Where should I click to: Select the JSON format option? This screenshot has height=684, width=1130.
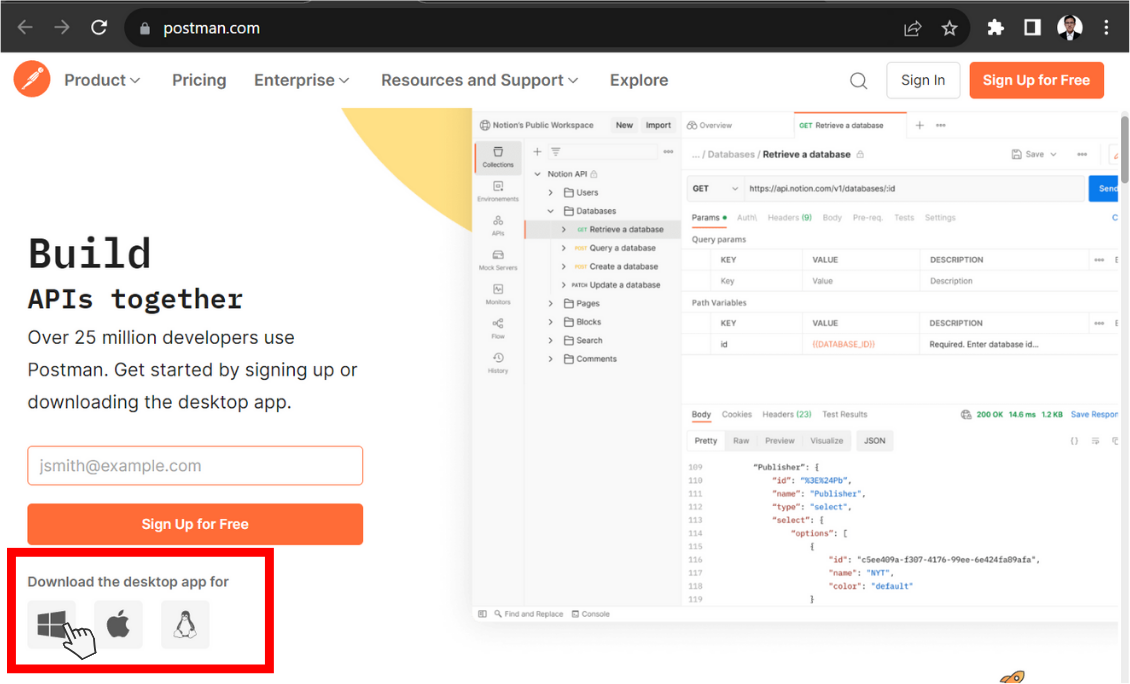pos(874,440)
